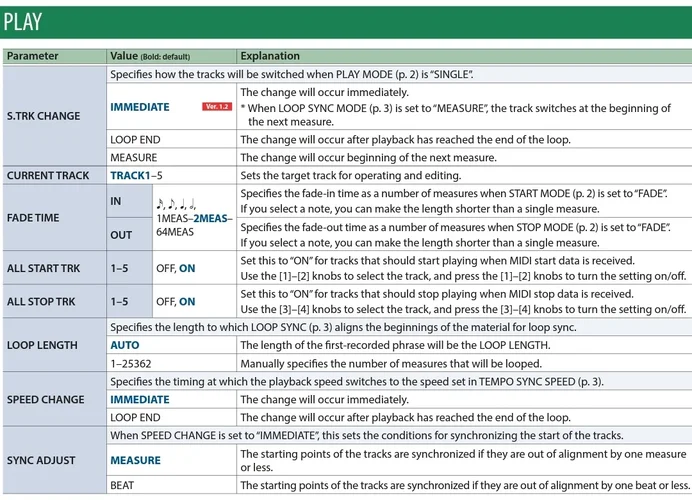Select the LOOP LENGTH parameter cell

pos(54,345)
